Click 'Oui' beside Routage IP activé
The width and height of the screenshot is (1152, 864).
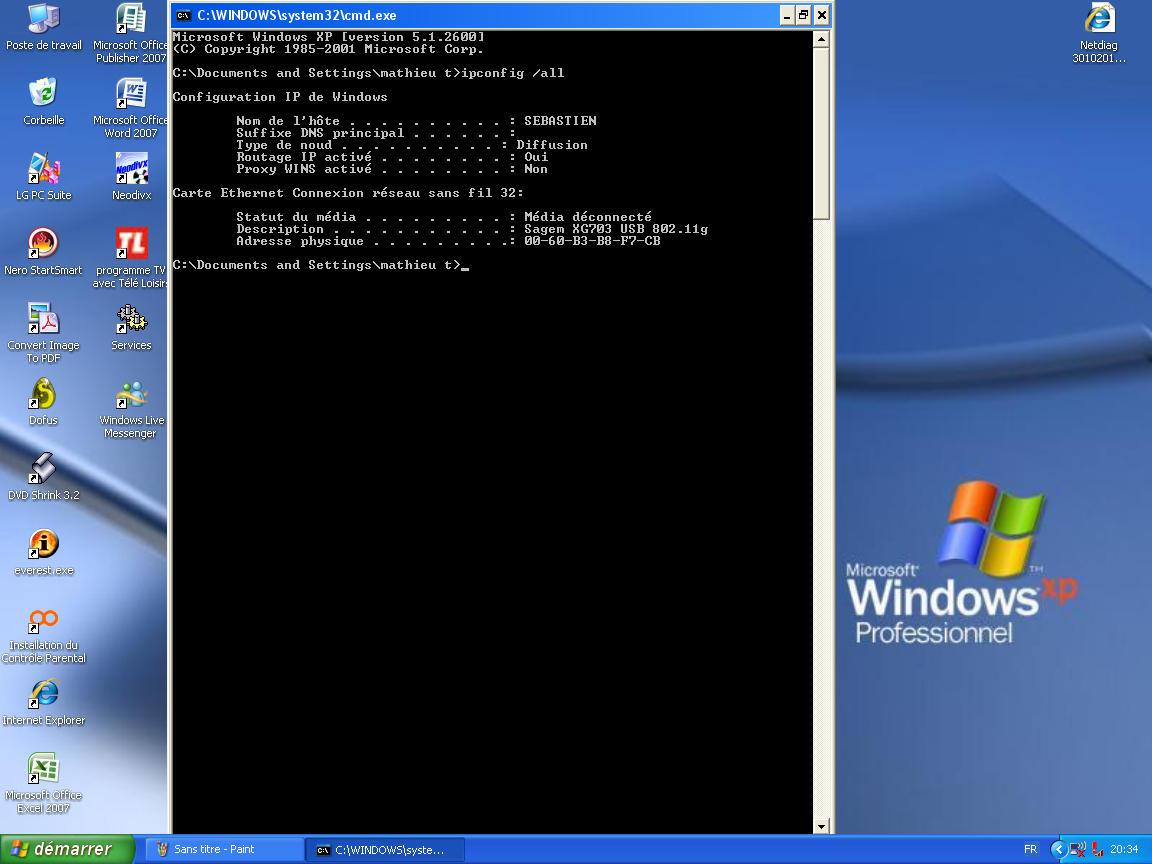(x=536, y=156)
